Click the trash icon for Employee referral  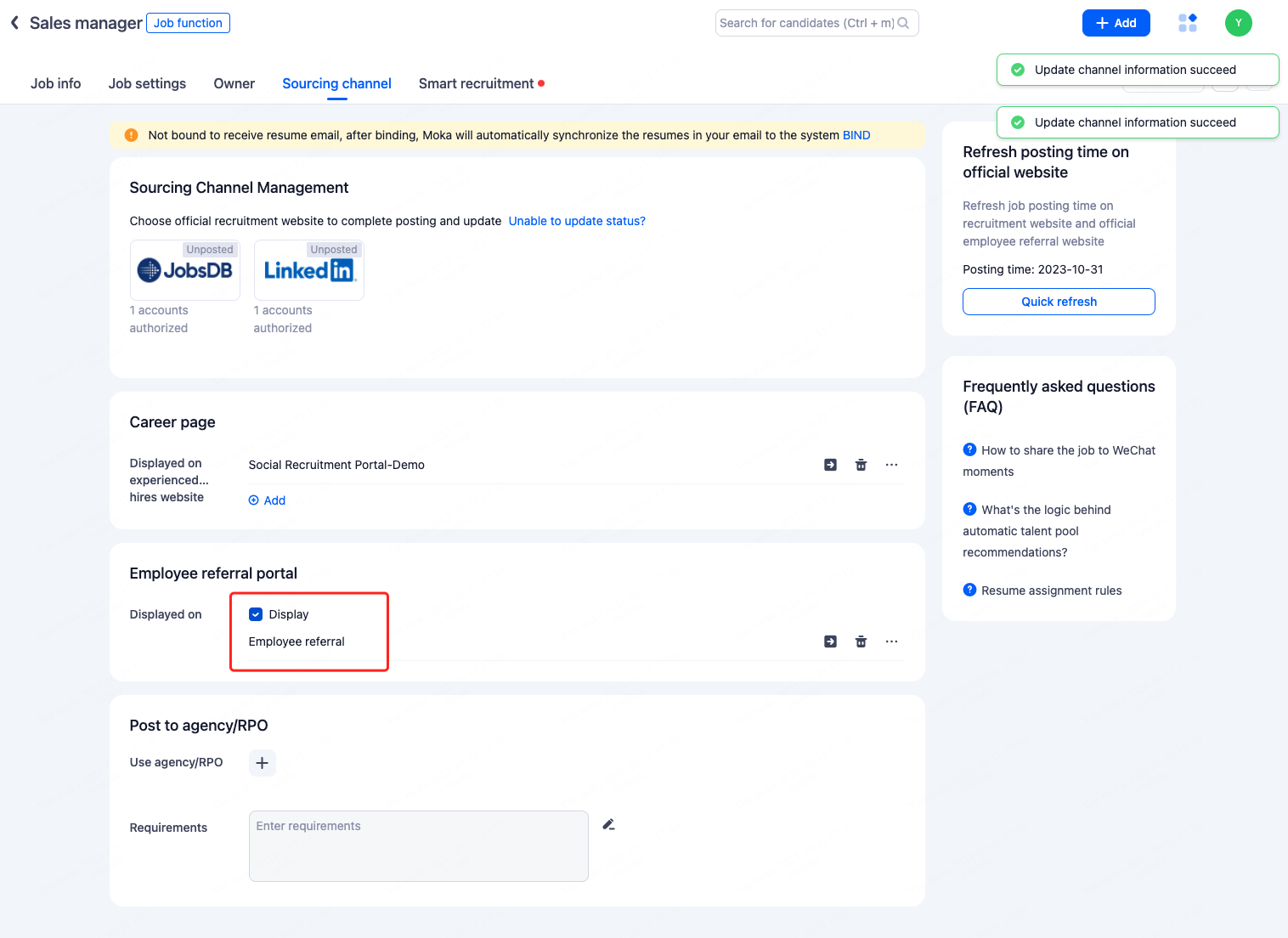pyautogui.click(x=861, y=641)
